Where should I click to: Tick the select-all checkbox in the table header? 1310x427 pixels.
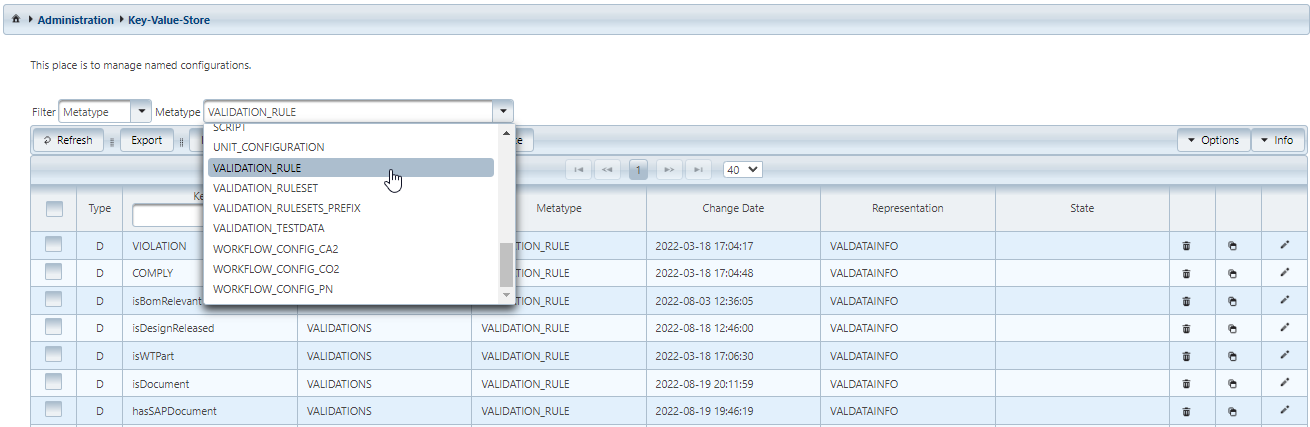tap(54, 208)
